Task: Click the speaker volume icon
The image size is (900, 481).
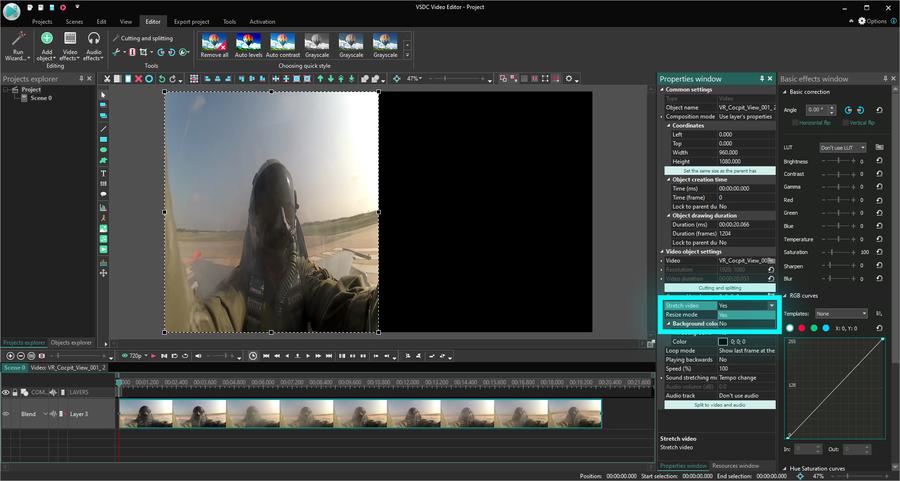Action: [x=198, y=356]
